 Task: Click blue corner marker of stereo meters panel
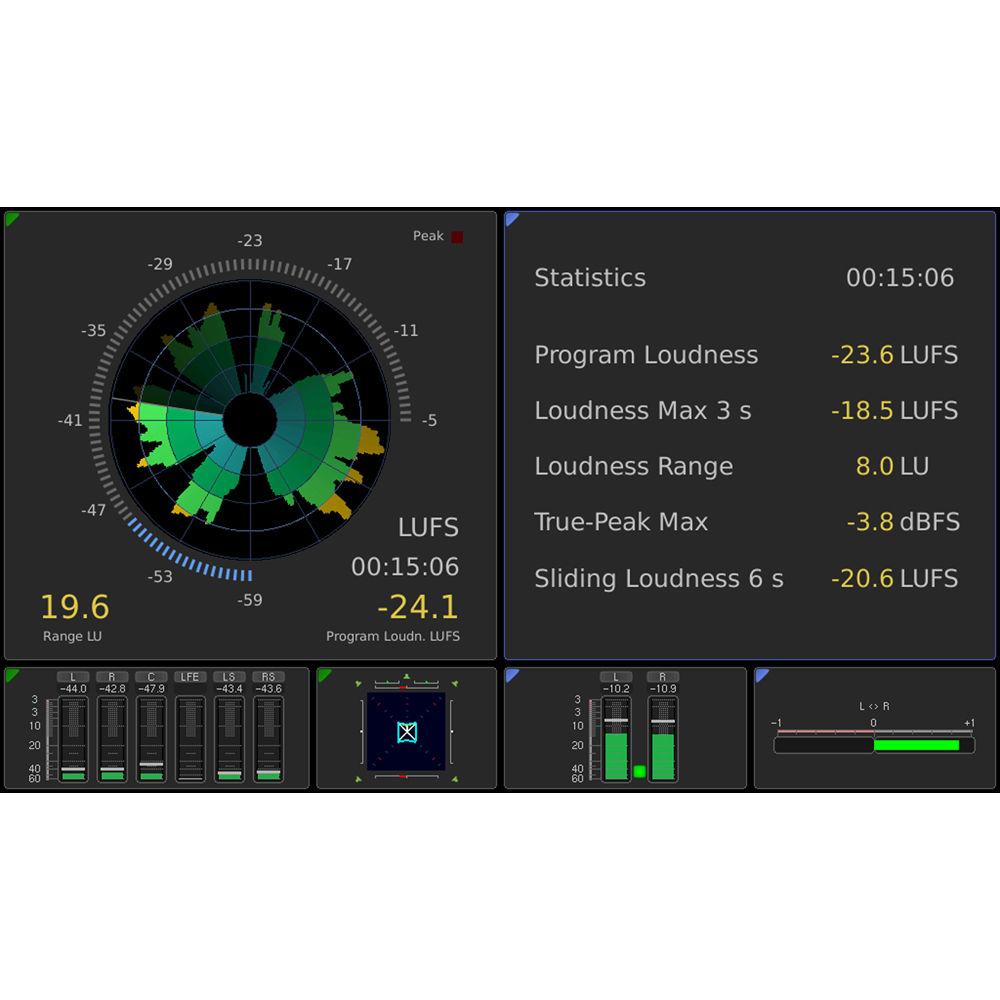coord(510,675)
